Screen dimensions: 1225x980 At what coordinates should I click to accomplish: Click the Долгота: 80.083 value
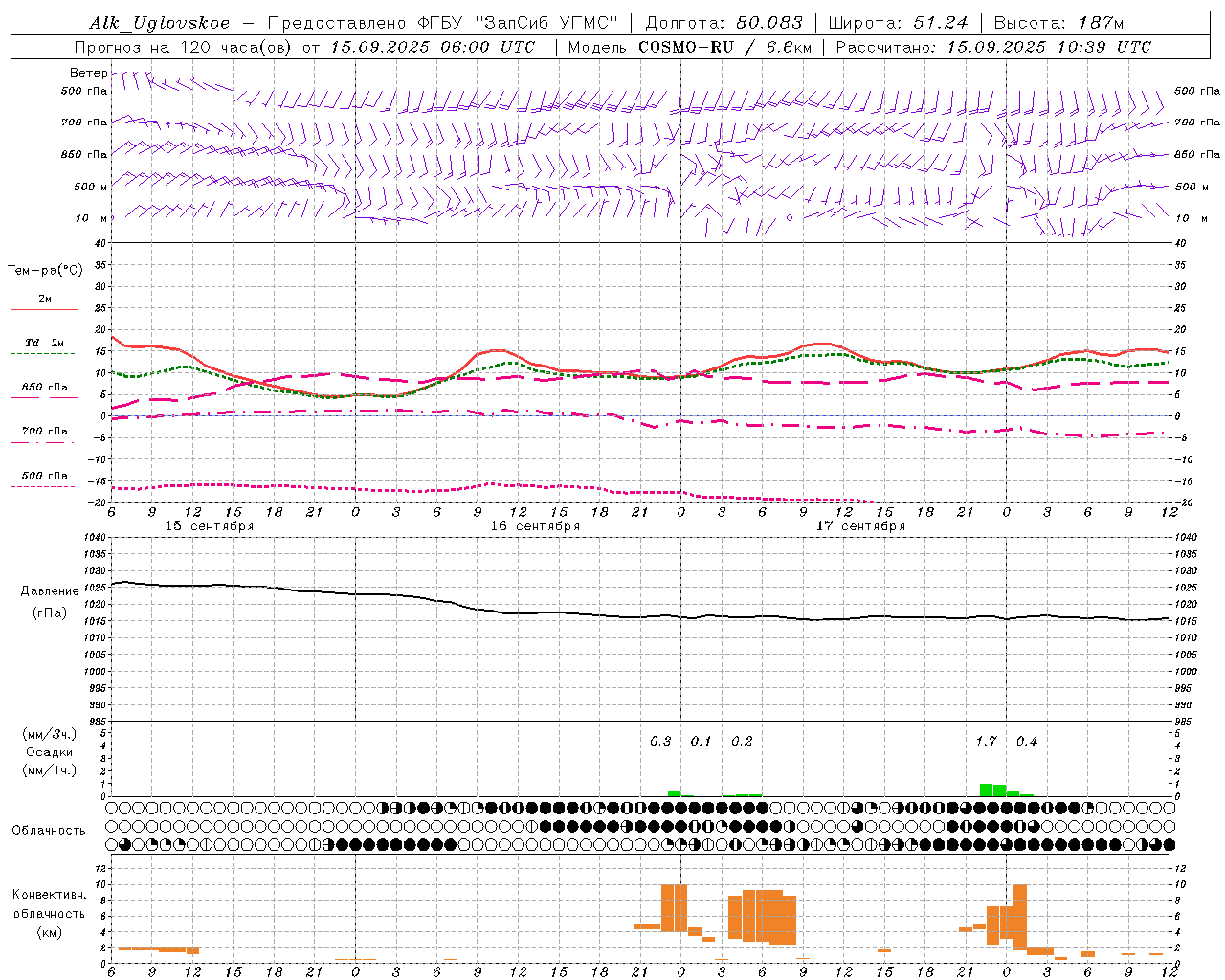coord(723,23)
